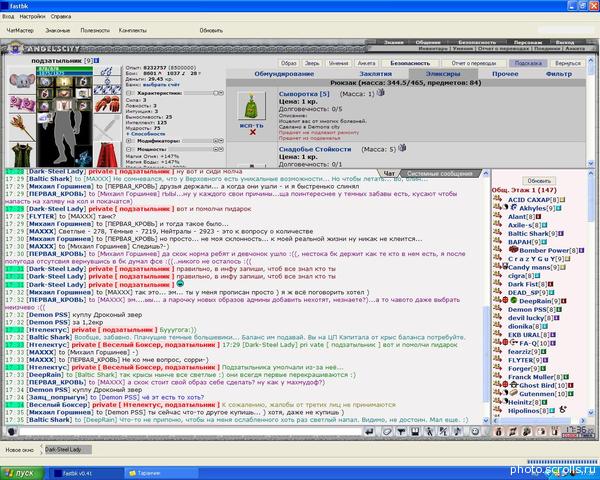Click the earrings slot icon

tap(108, 71)
